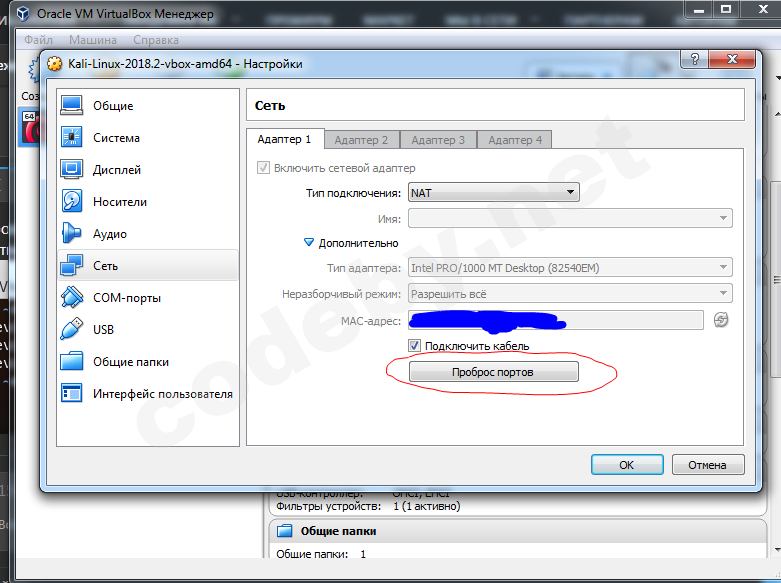
Task: Open the Тип адаптера dropdown
Action: click(x=570, y=268)
